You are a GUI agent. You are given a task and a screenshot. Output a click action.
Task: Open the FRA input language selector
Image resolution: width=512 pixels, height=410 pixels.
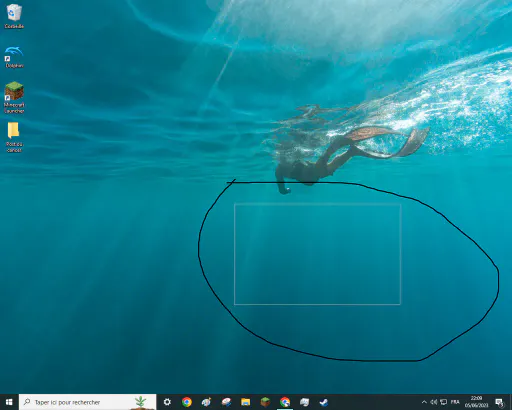tap(455, 402)
